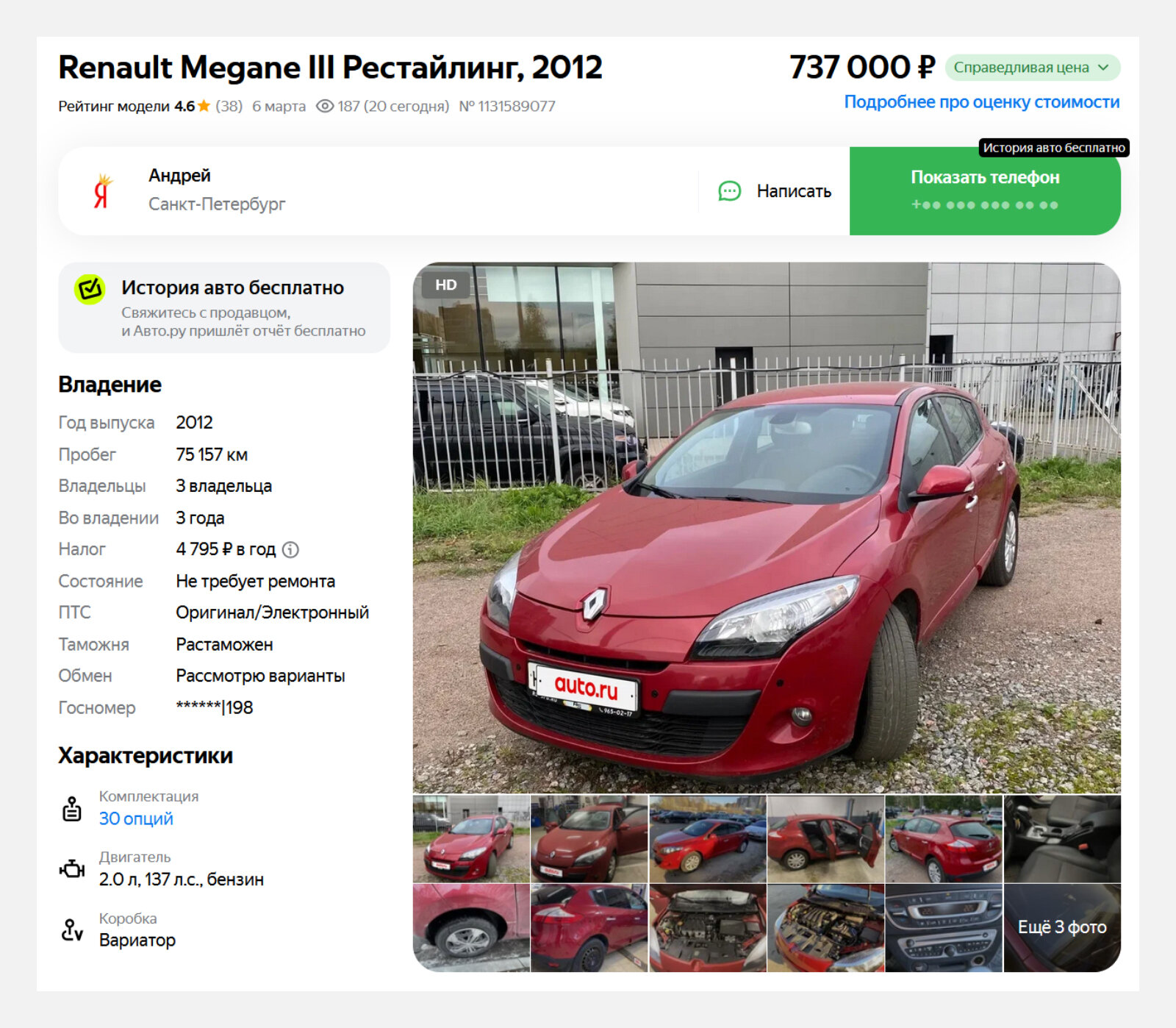The width and height of the screenshot is (1176, 1028).
Task: Open the Ещё 3 фото thumbnail
Action: 1062,928
